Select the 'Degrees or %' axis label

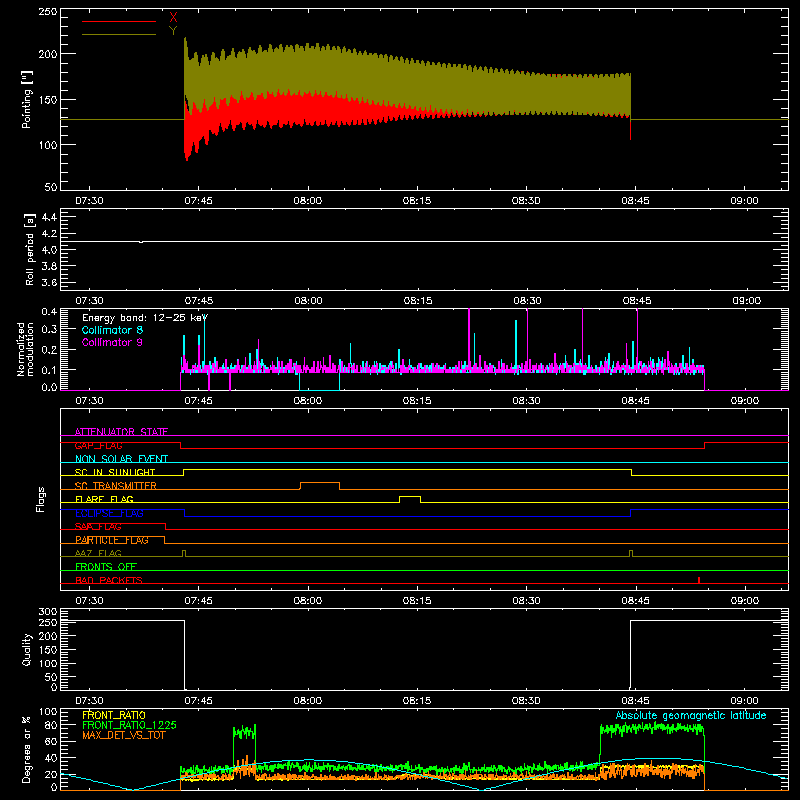tap(27, 749)
